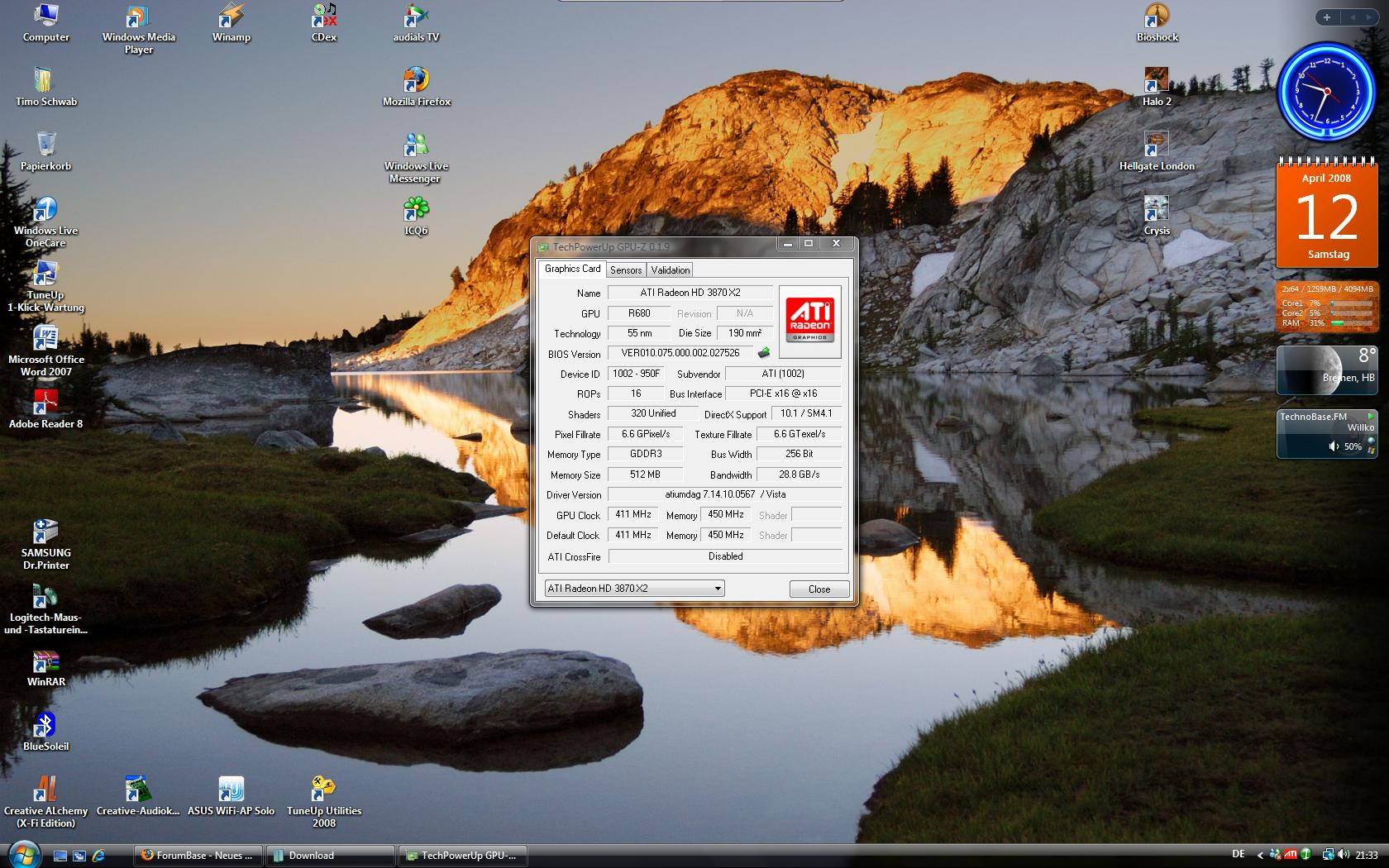
Task: Click the taskbar clock showing 21:33
Action: 1367,855
